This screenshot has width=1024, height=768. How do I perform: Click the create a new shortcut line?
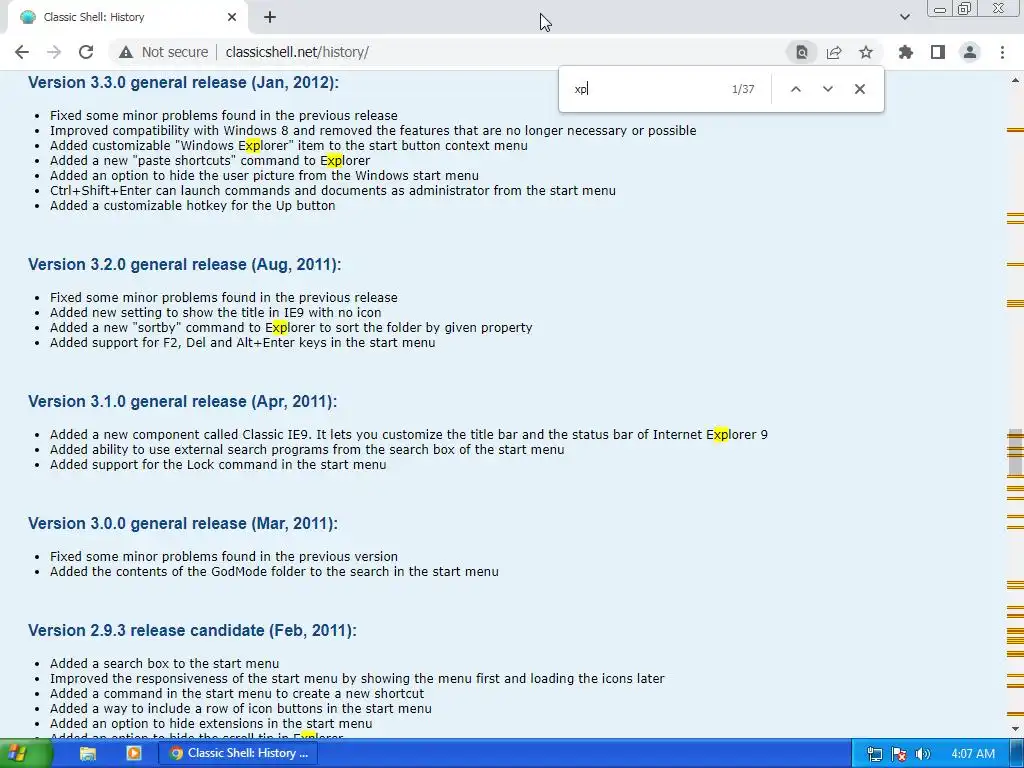coord(237,693)
